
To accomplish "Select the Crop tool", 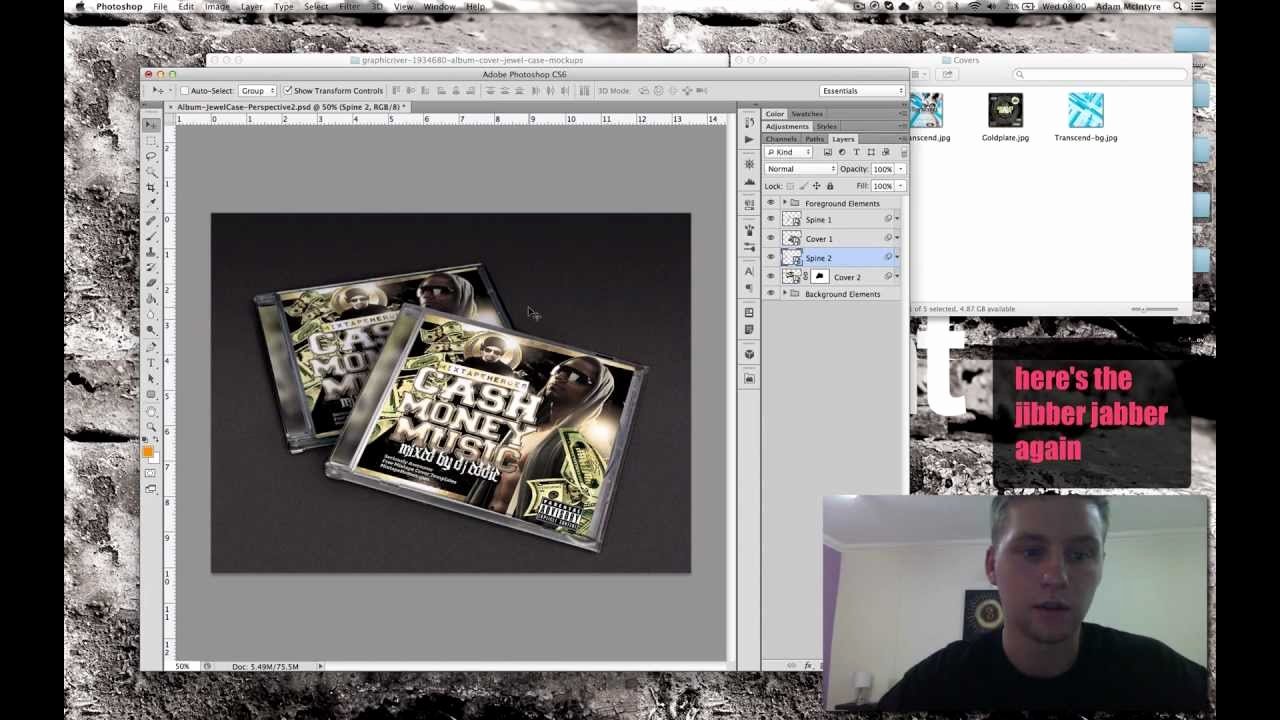I will (x=151, y=187).
